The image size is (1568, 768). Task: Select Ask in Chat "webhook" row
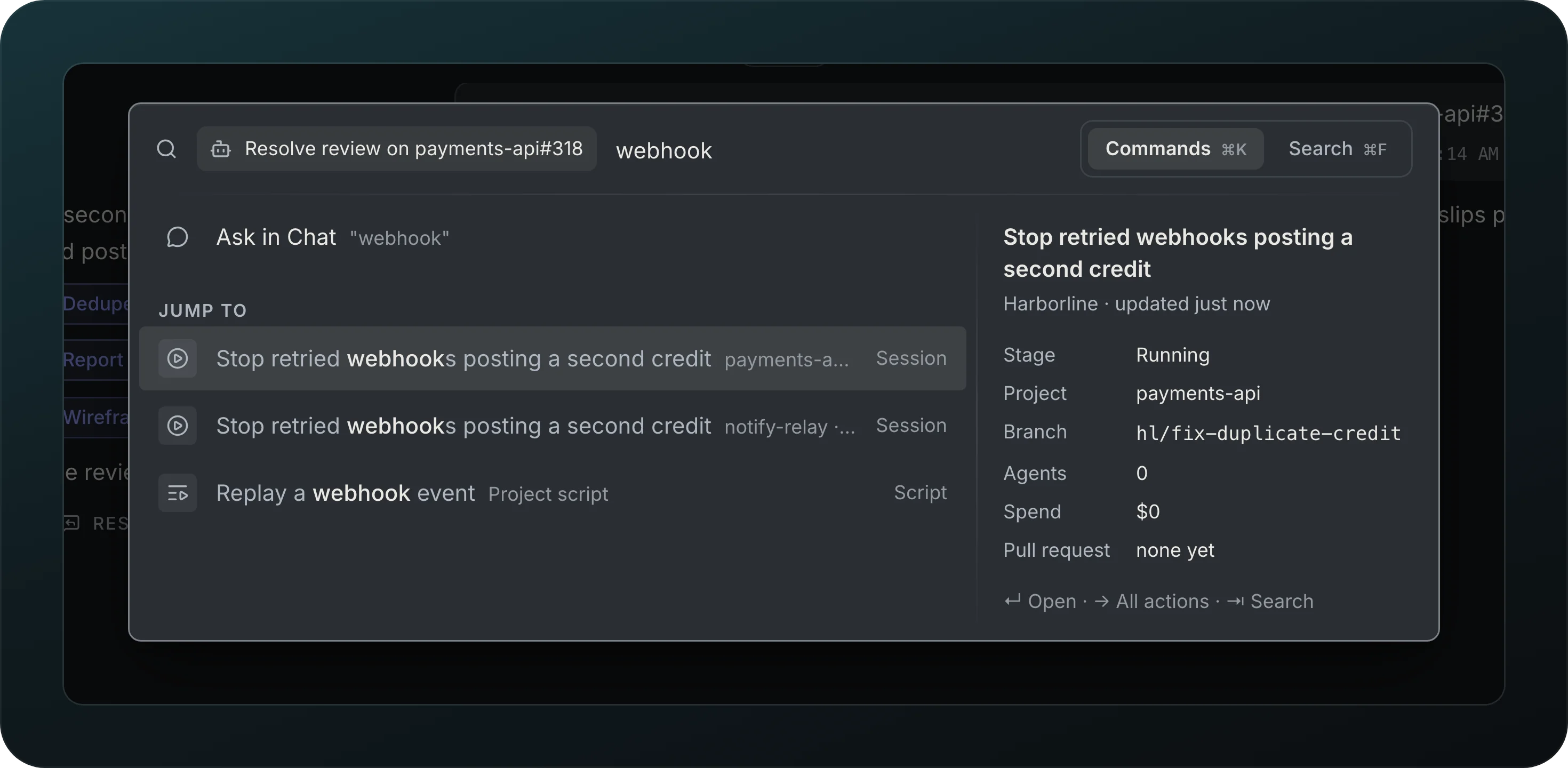point(553,237)
